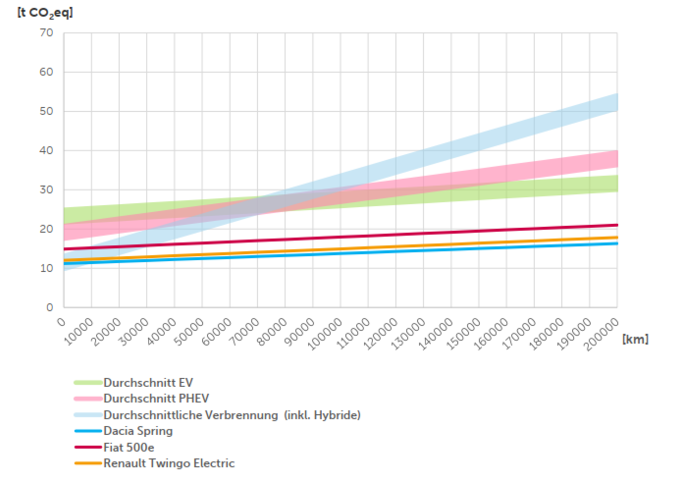This screenshot has width=680, height=483.
Task: Select the legend label 'Renault Twingo Electric'
Action: coord(169,463)
